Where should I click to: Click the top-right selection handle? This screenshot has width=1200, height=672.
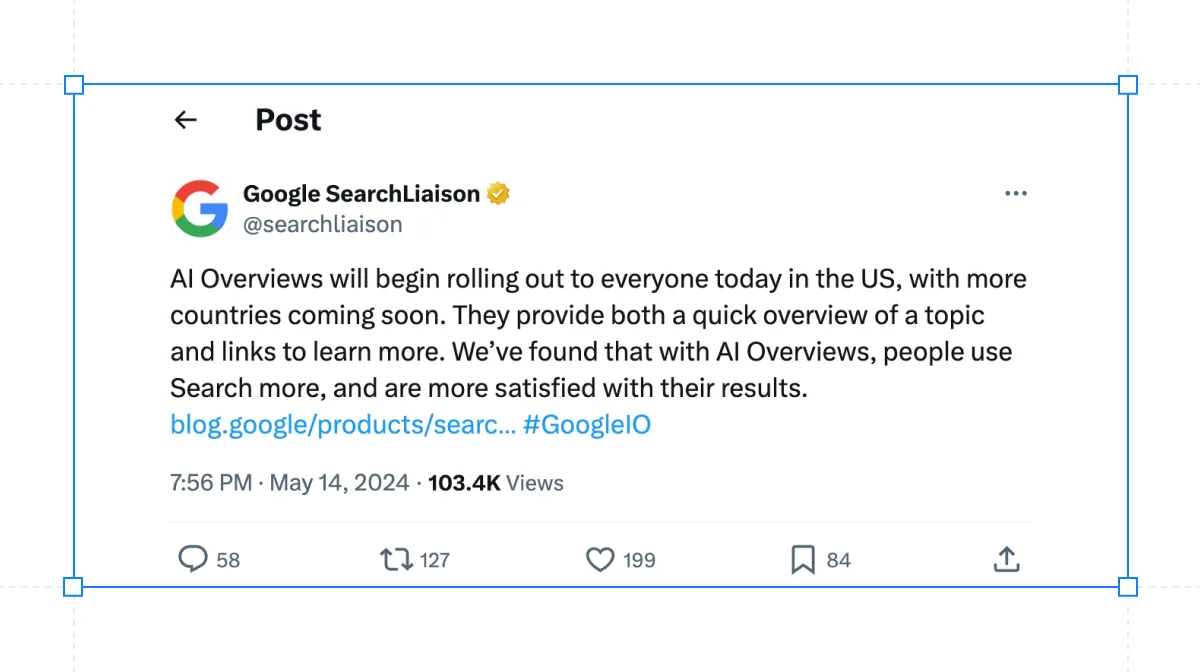click(1128, 85)
